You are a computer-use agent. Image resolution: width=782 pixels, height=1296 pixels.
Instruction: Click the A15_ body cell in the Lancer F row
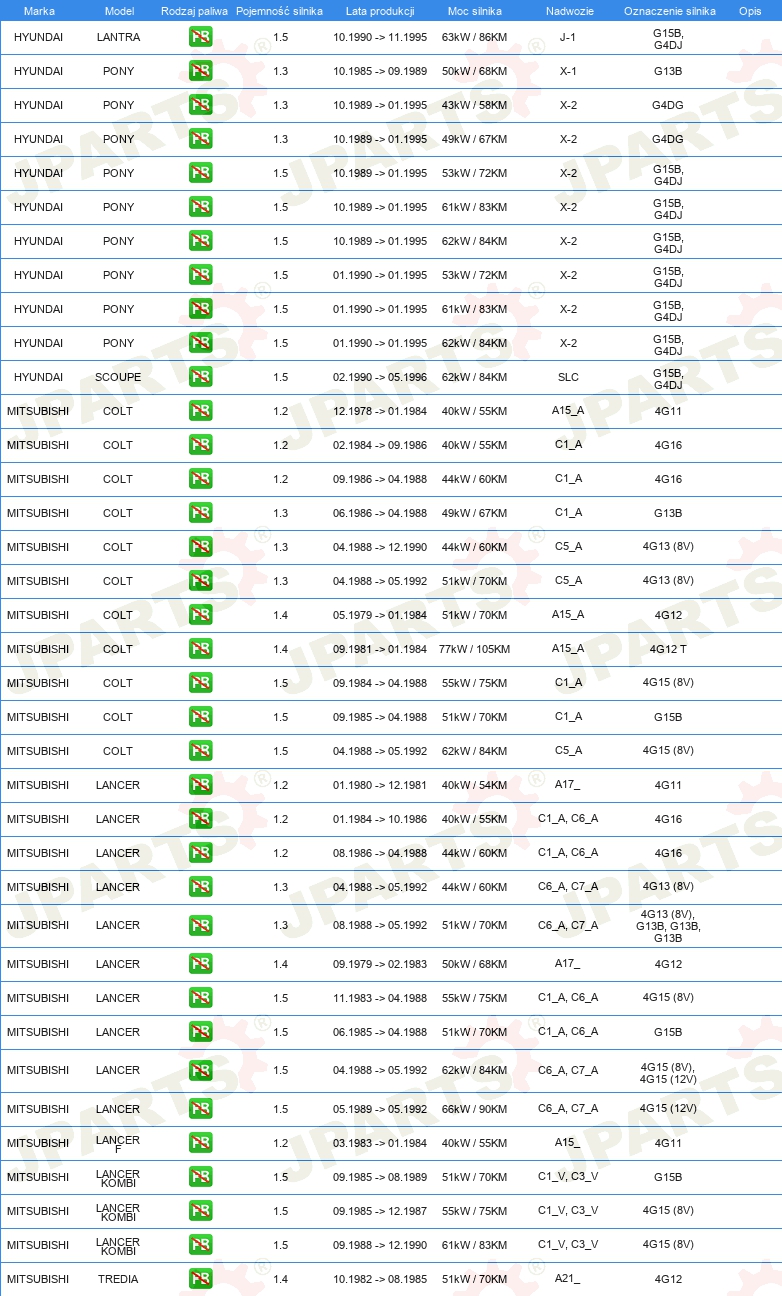coord(568,1144)
